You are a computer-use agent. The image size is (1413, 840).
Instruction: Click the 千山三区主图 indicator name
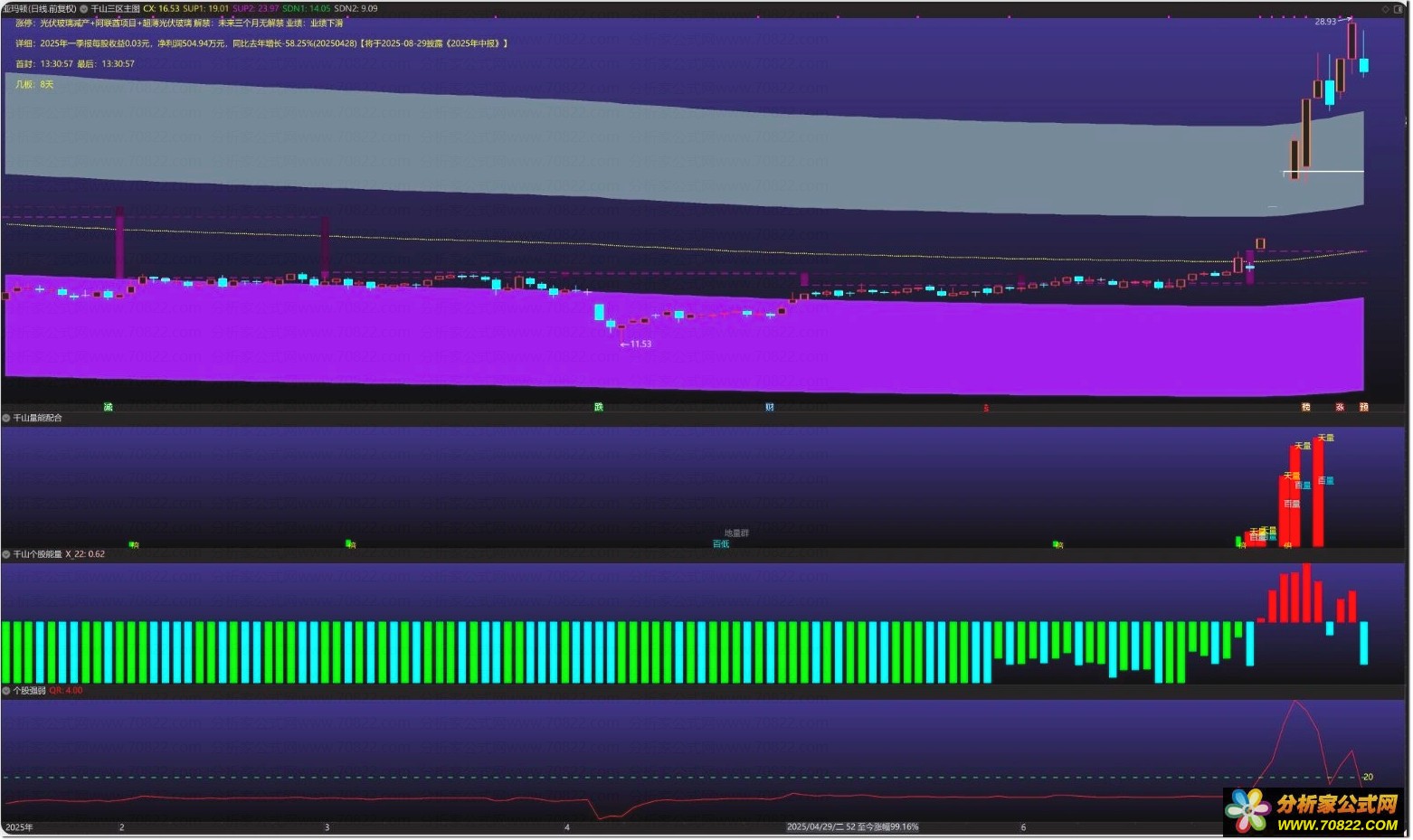point(116,9)
